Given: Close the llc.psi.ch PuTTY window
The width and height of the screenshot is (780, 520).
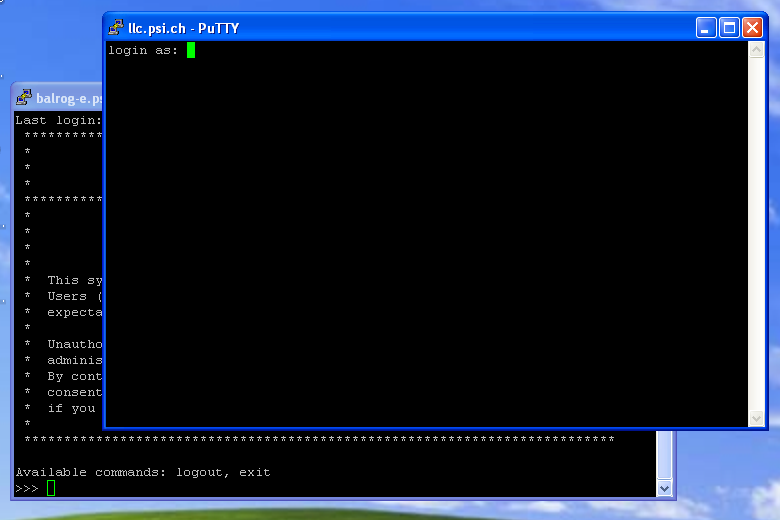Looking at the screenshot, I should [x=753, y=28].
